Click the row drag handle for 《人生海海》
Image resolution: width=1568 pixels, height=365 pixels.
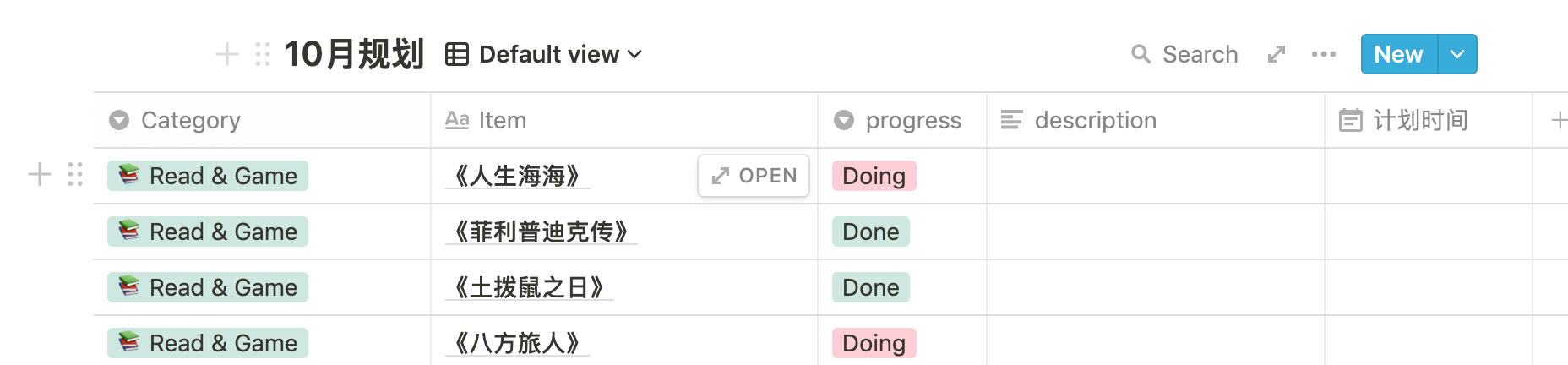75,174
